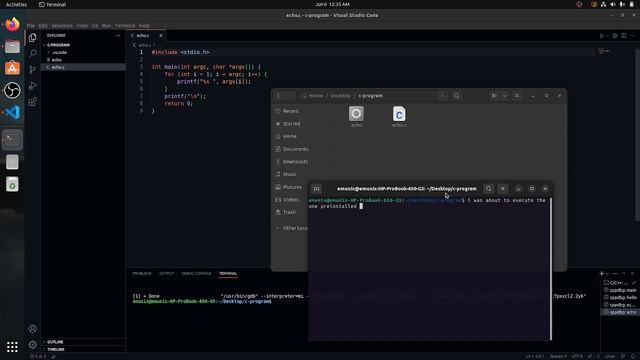Viewport: 640px width, 360px height.
Task: Click the forward arrow in the Files window
Action: coord(290,96)
